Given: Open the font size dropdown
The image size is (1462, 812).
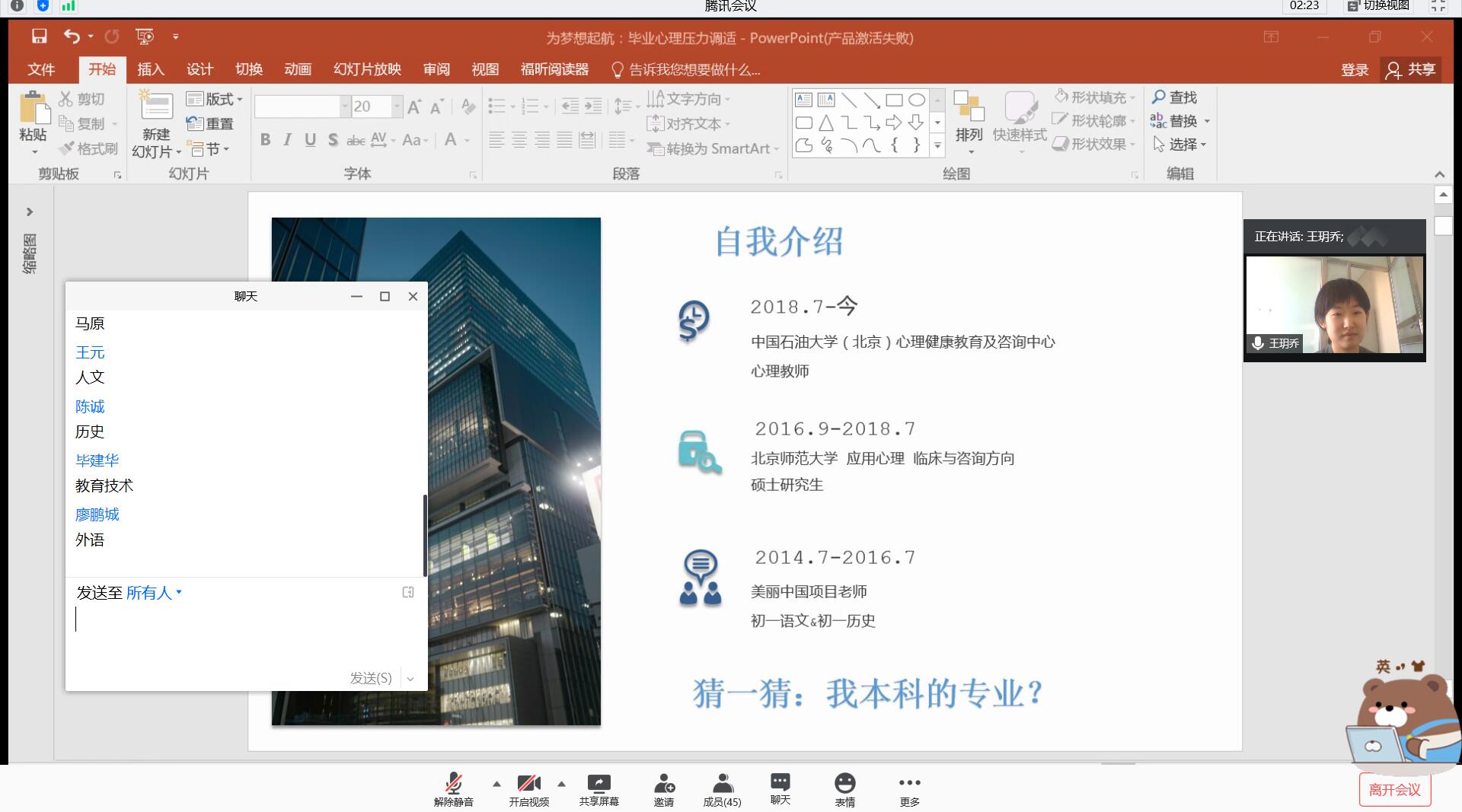Looking at the screenshot, I should 397,107.
